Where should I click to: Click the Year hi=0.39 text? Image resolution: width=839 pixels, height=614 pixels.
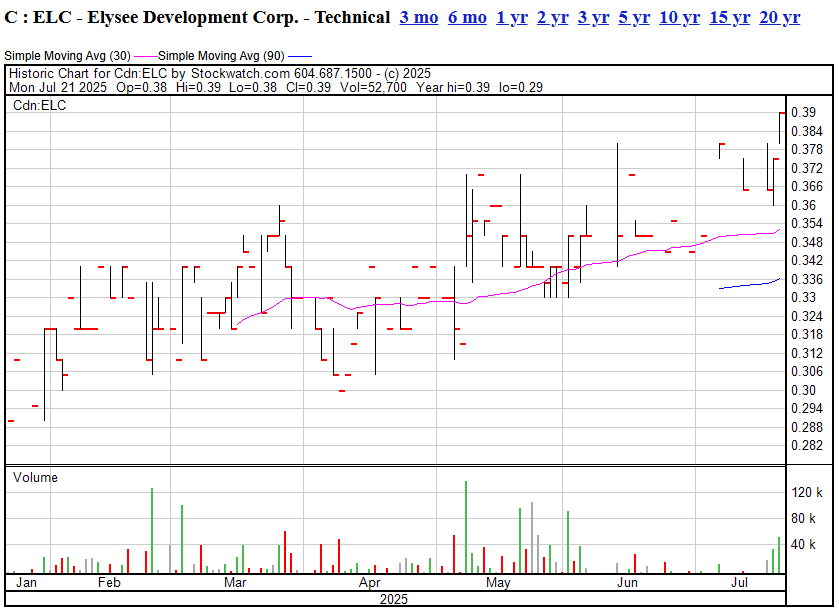click(x=453, y=87)
